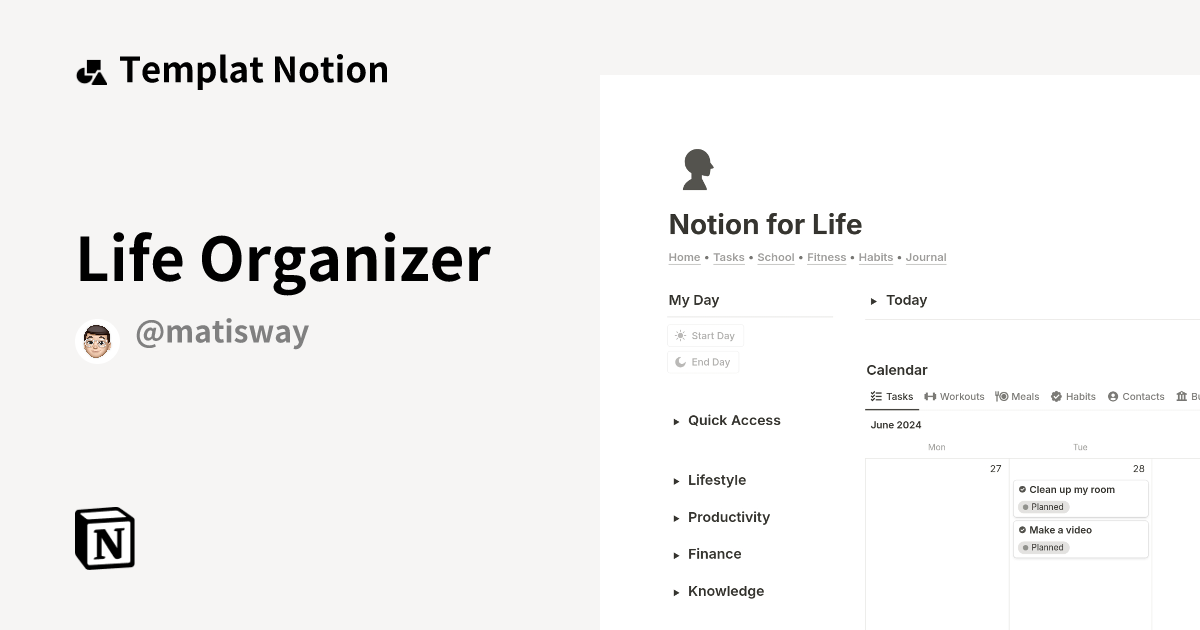Check off the 'Make a video' task

click(1022, 530)
